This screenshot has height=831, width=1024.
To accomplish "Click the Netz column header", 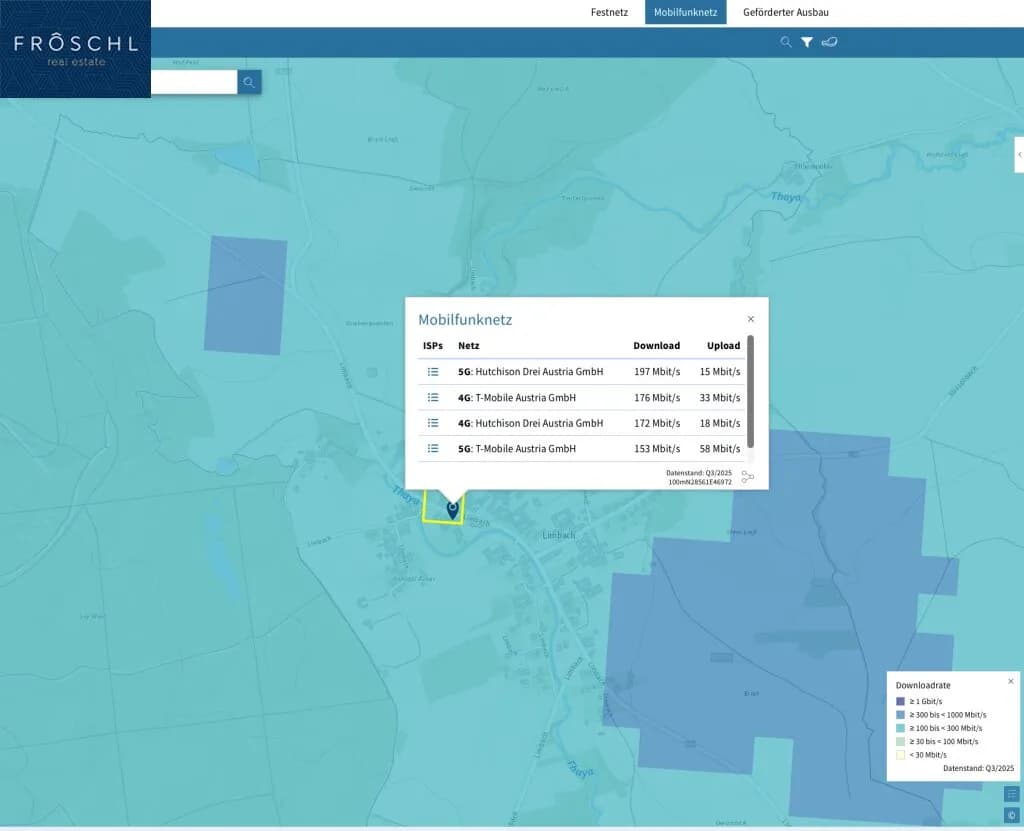I will click(469, 346).
